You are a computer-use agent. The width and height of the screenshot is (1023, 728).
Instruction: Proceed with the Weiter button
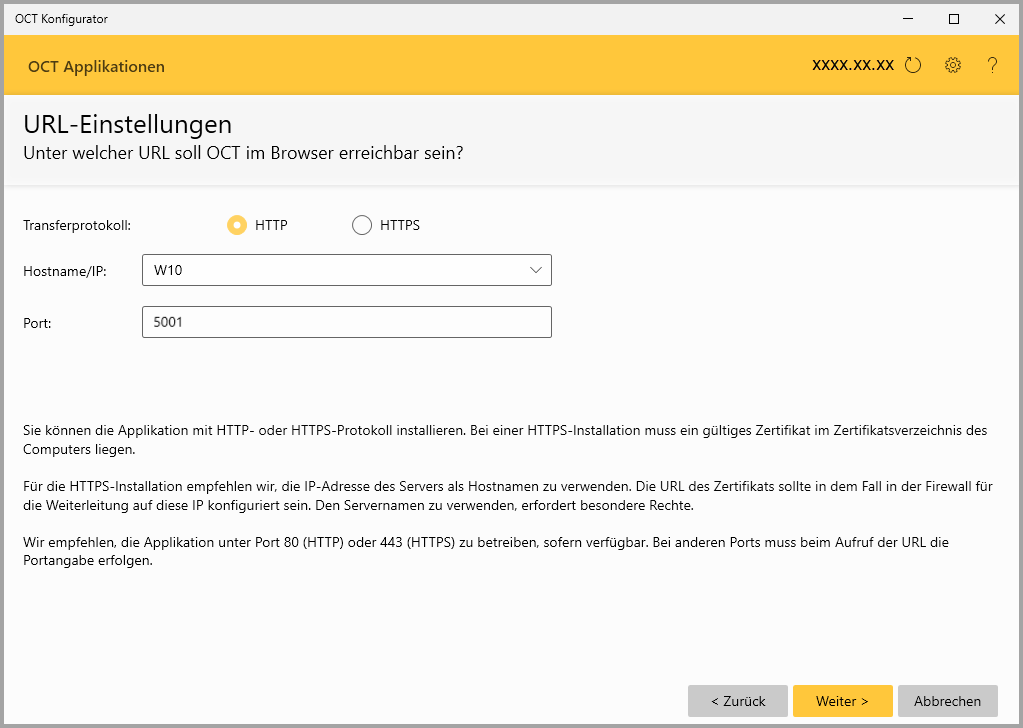coord(842,701)
